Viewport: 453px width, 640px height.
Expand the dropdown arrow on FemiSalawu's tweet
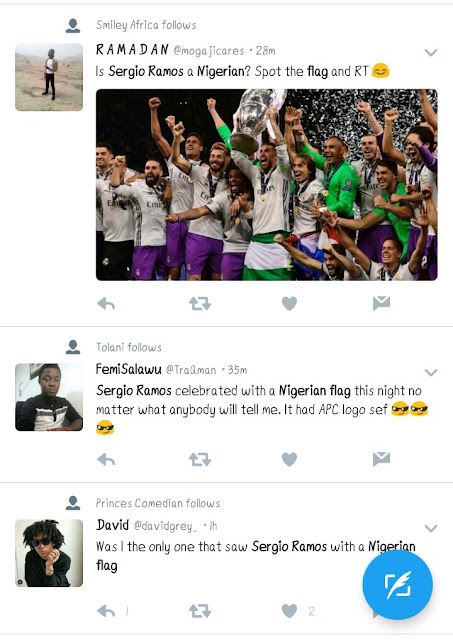pos(431,372)
